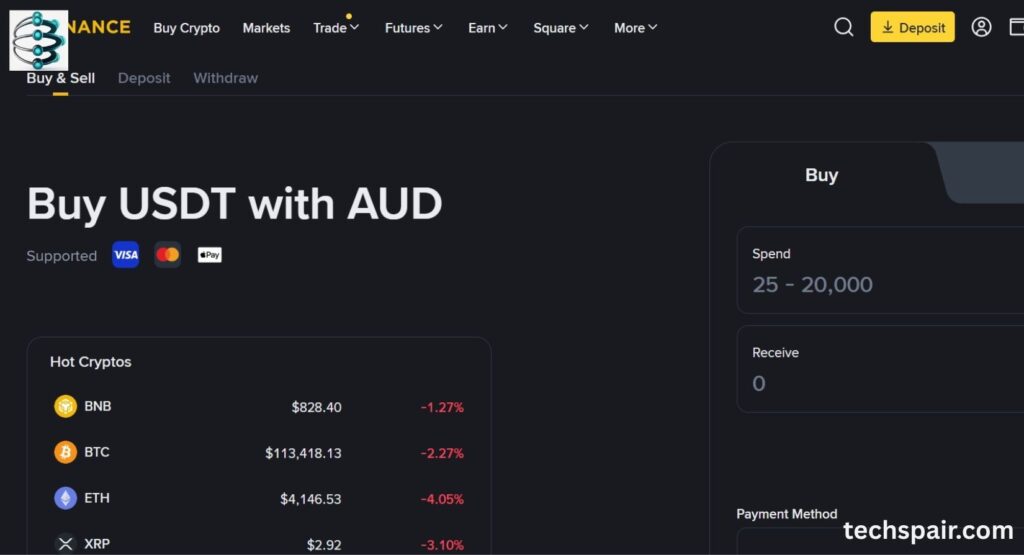Expand the Trade dropdown menu
1024x555 pixels.
coord(336,28)
